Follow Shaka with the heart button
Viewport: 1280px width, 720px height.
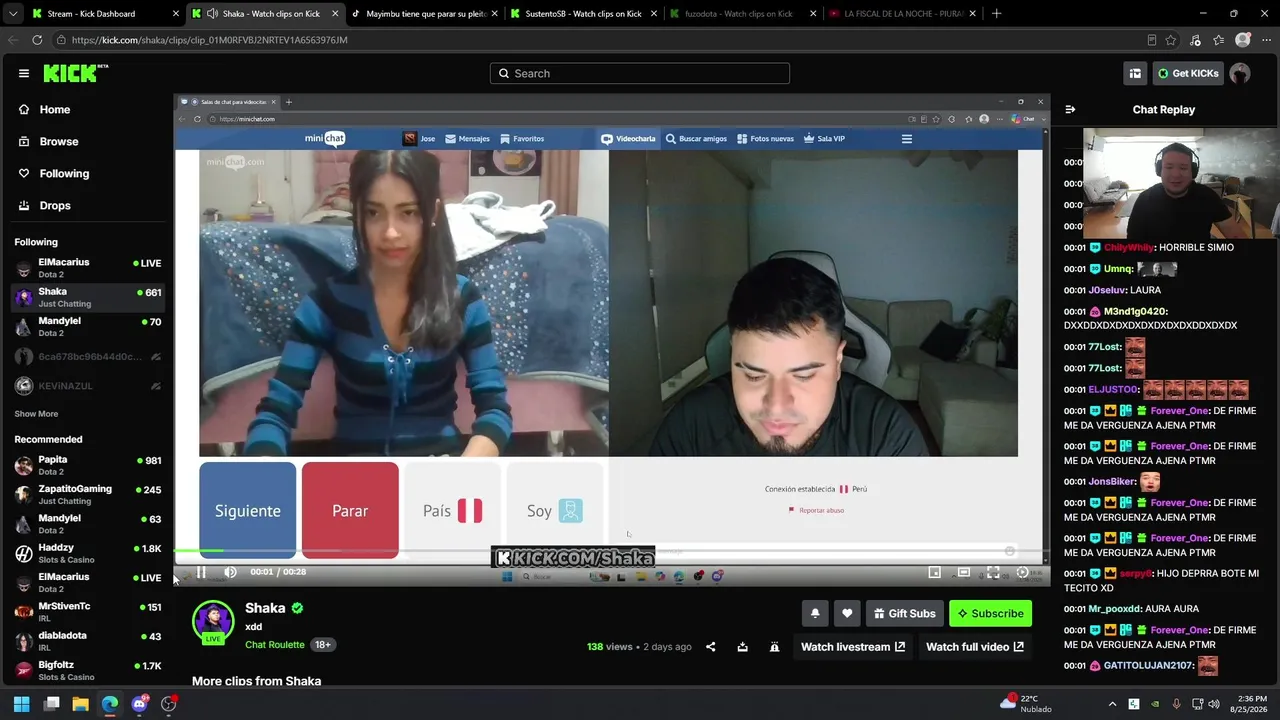847,613
